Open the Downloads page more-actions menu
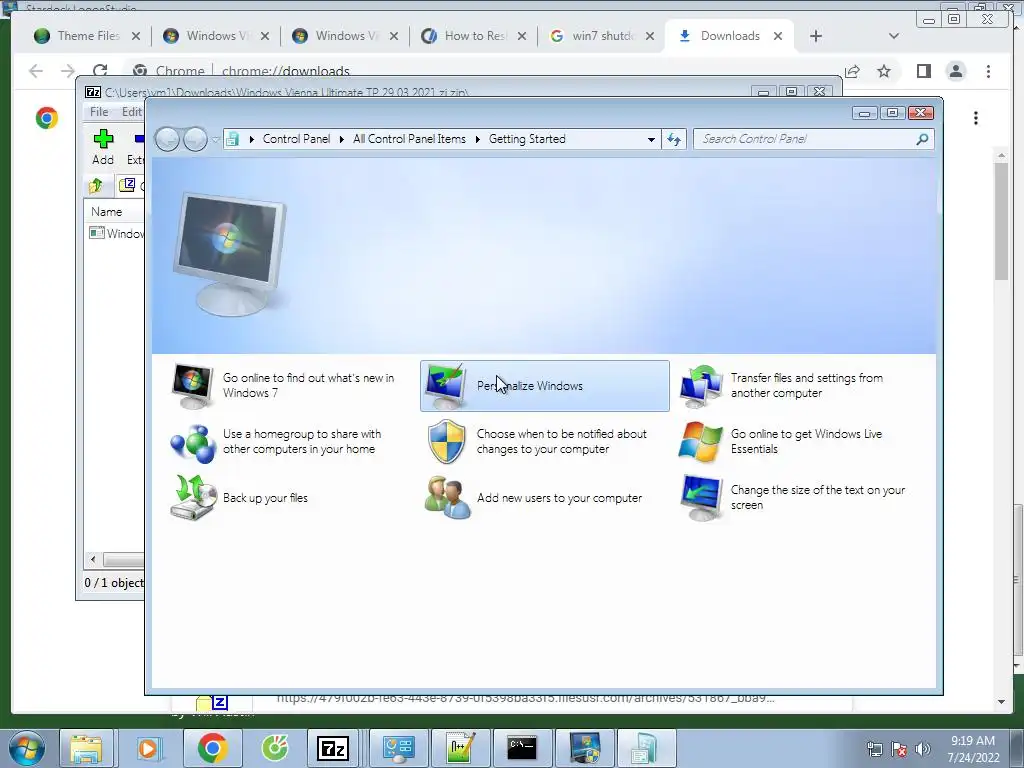The width and height of the screenshot is (1024, 768). [976, 118]
